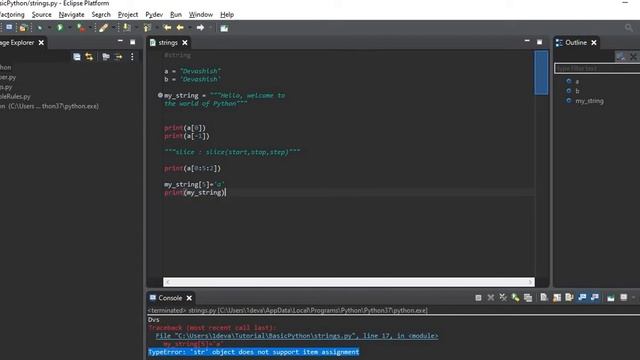This screenshot has width=640, height=360.
Task: Open the Navigate menu
Action: click(x=71, y=15)
